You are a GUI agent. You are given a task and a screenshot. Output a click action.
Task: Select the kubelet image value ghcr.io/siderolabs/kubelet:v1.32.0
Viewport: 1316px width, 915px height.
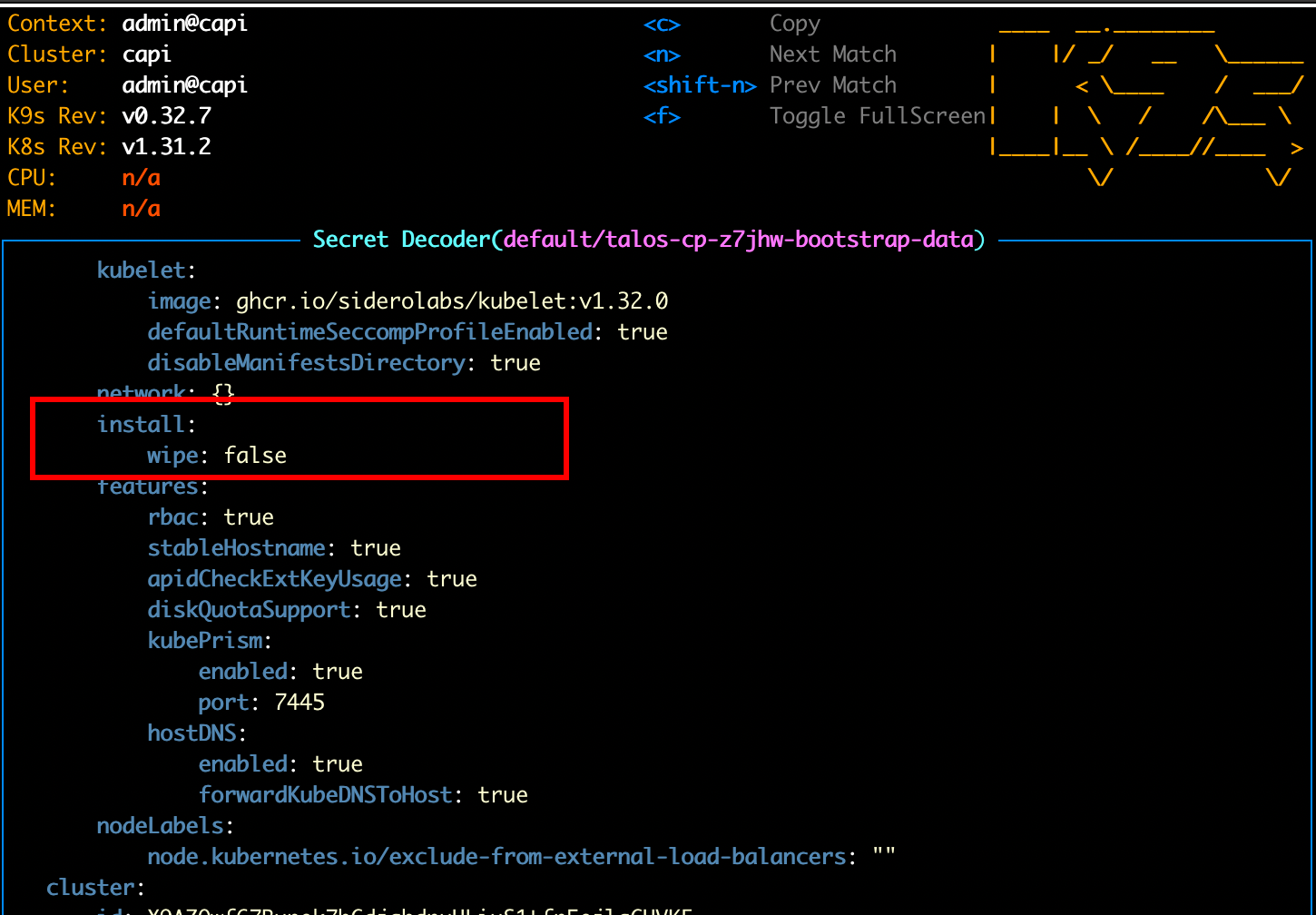(452, 301)
